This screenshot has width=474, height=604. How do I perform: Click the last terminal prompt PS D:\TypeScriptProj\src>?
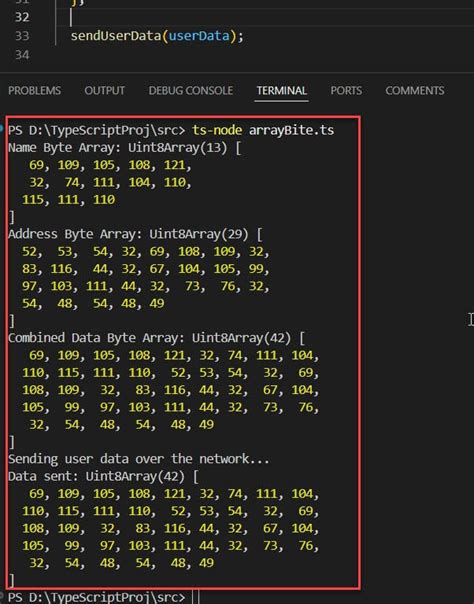97,597
